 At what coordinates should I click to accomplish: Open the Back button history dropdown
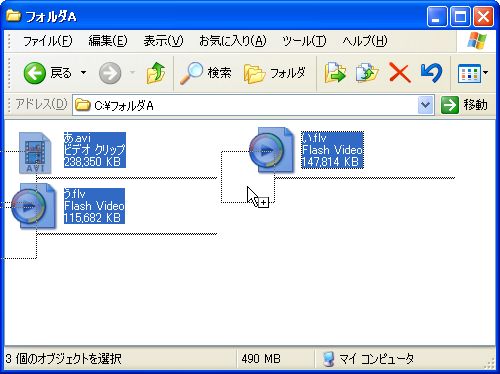pyautogui.click(x=83, y=72)
